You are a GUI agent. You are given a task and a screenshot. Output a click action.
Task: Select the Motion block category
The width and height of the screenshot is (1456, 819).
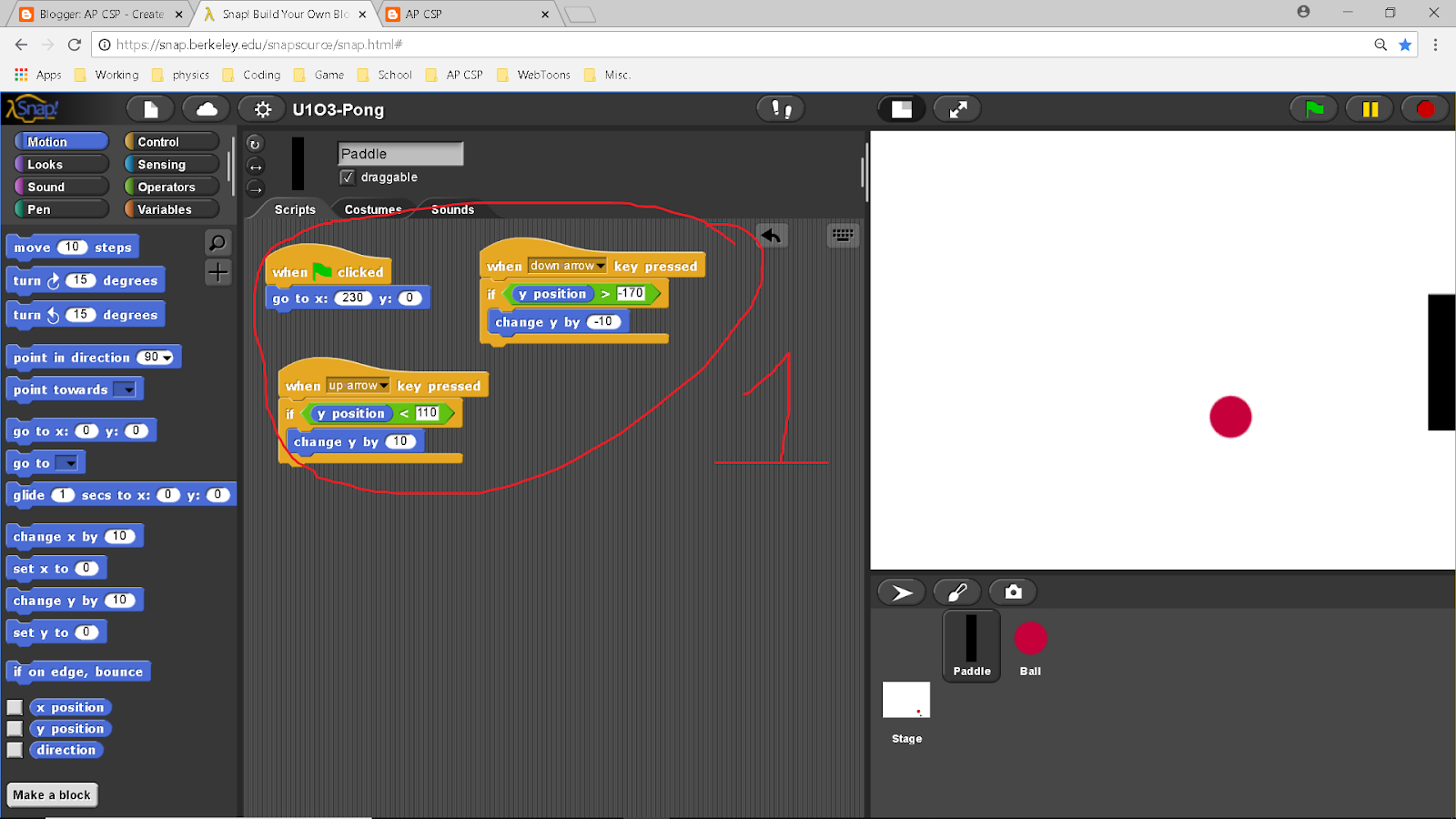click(x=62, y=142)
